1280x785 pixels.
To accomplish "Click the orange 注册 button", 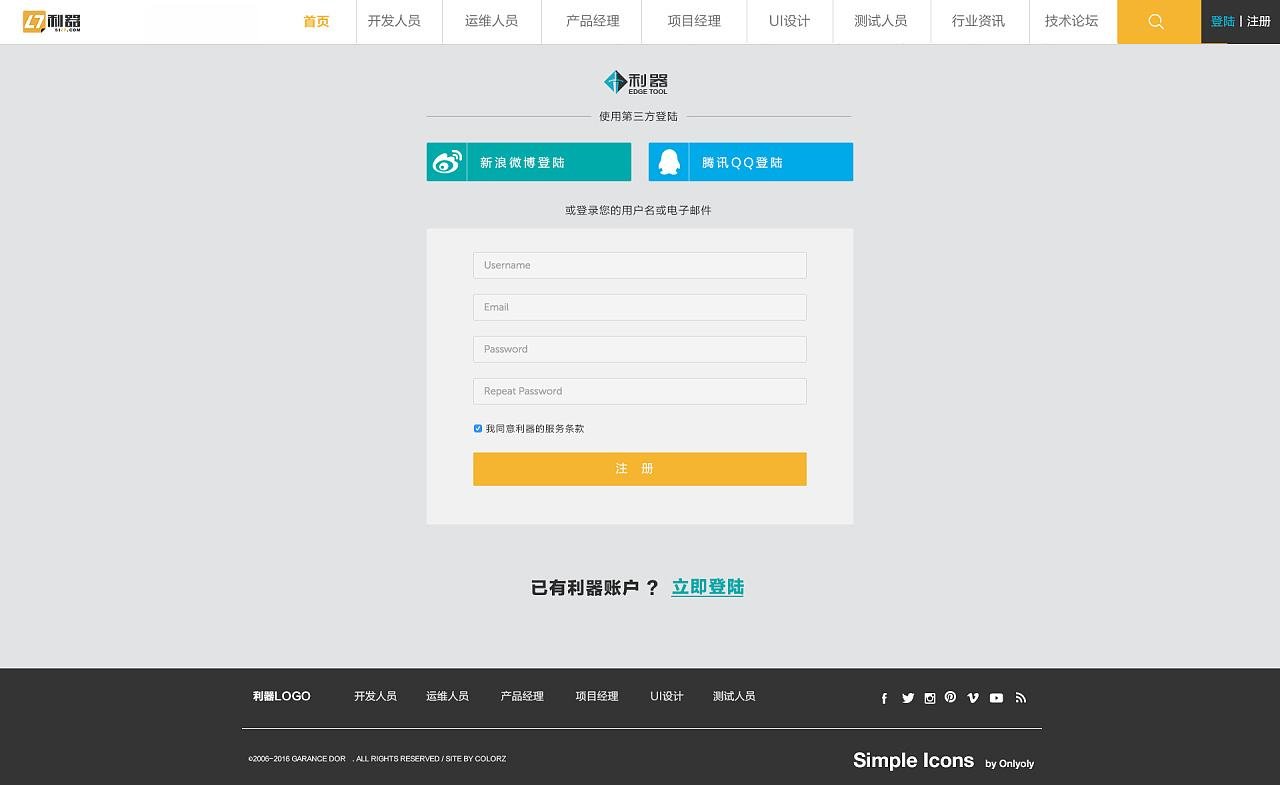I will coord(639,468).
